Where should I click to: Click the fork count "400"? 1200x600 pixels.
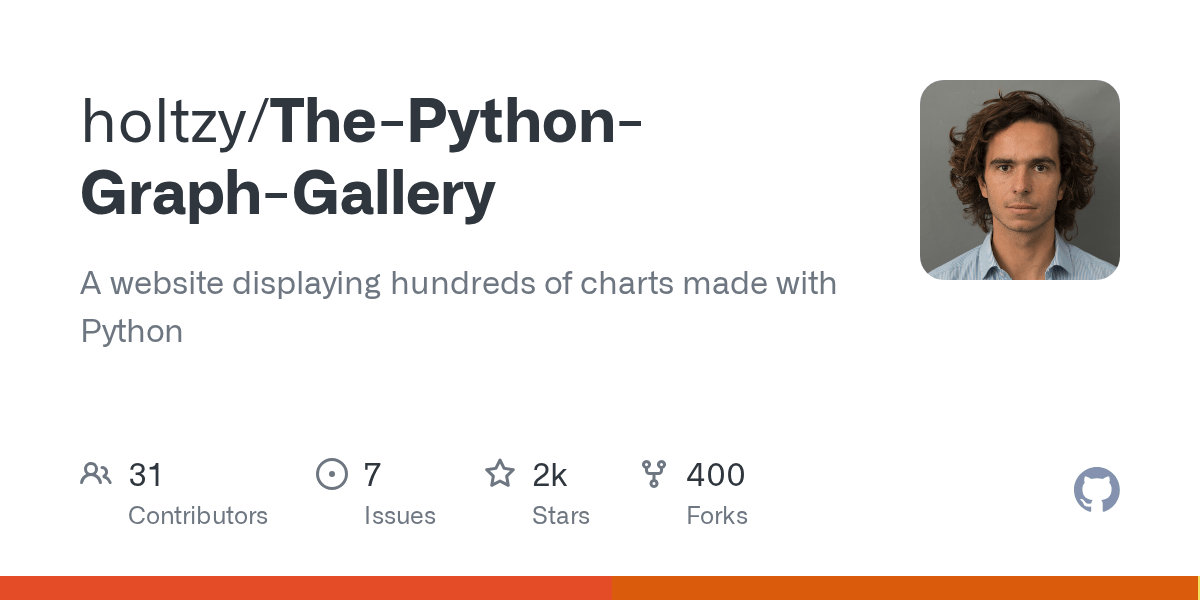pyautogui.click(x=715, y=475)
